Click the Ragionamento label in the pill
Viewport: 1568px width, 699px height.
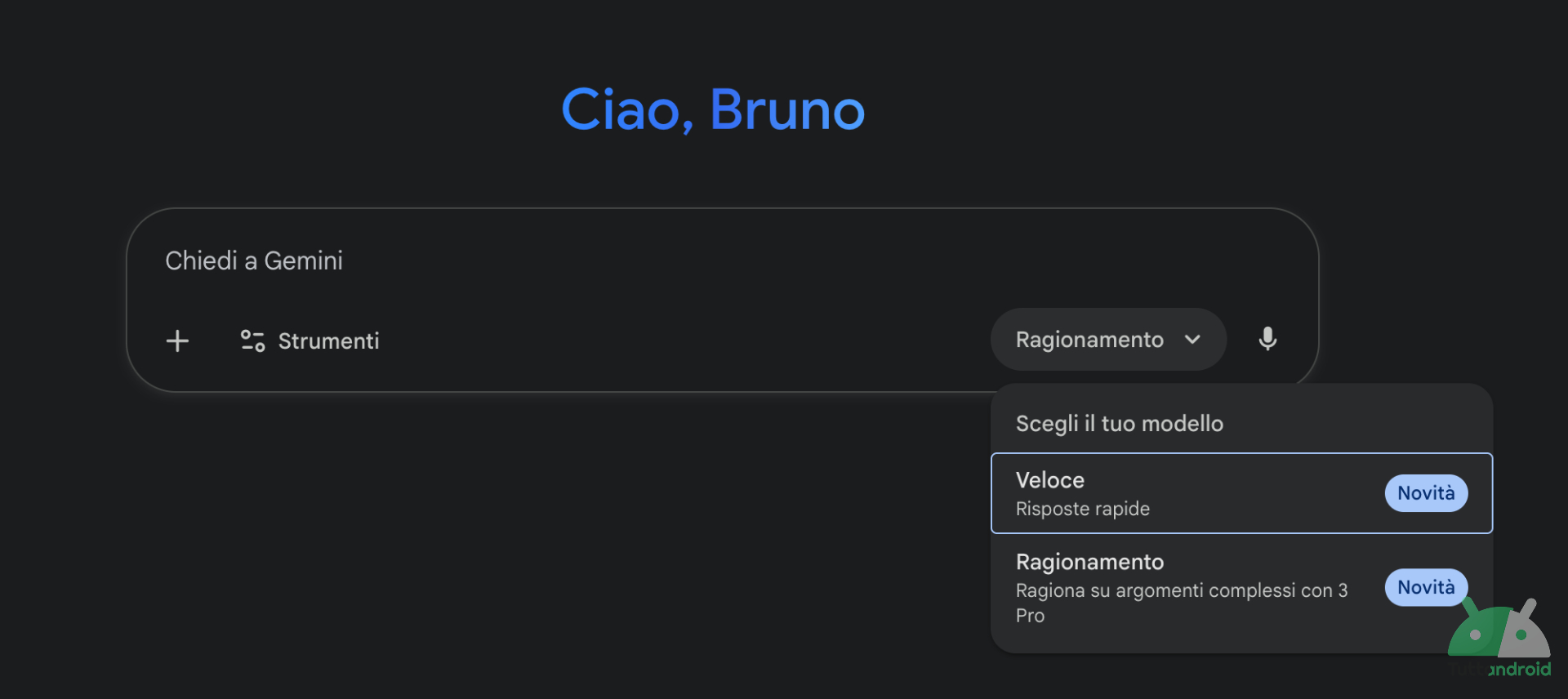pyautogui.click(x=1089, y=340)
